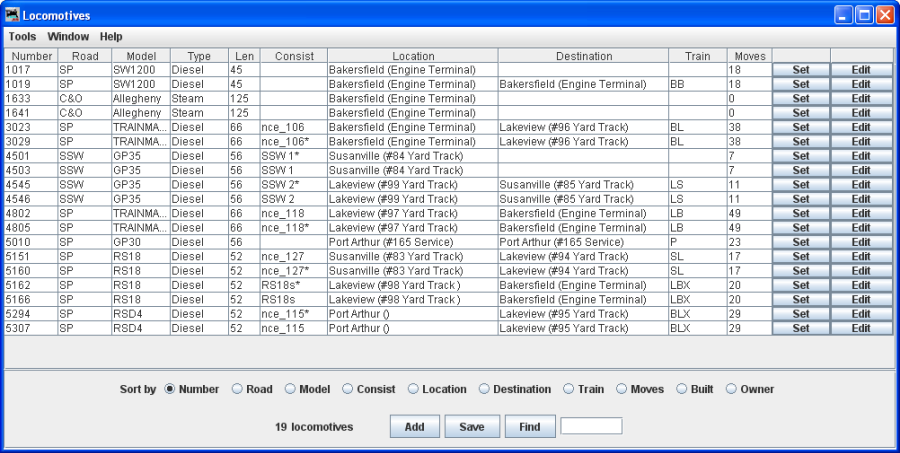
Task: Open the Help menu
Action: click(x=111, y=36)
